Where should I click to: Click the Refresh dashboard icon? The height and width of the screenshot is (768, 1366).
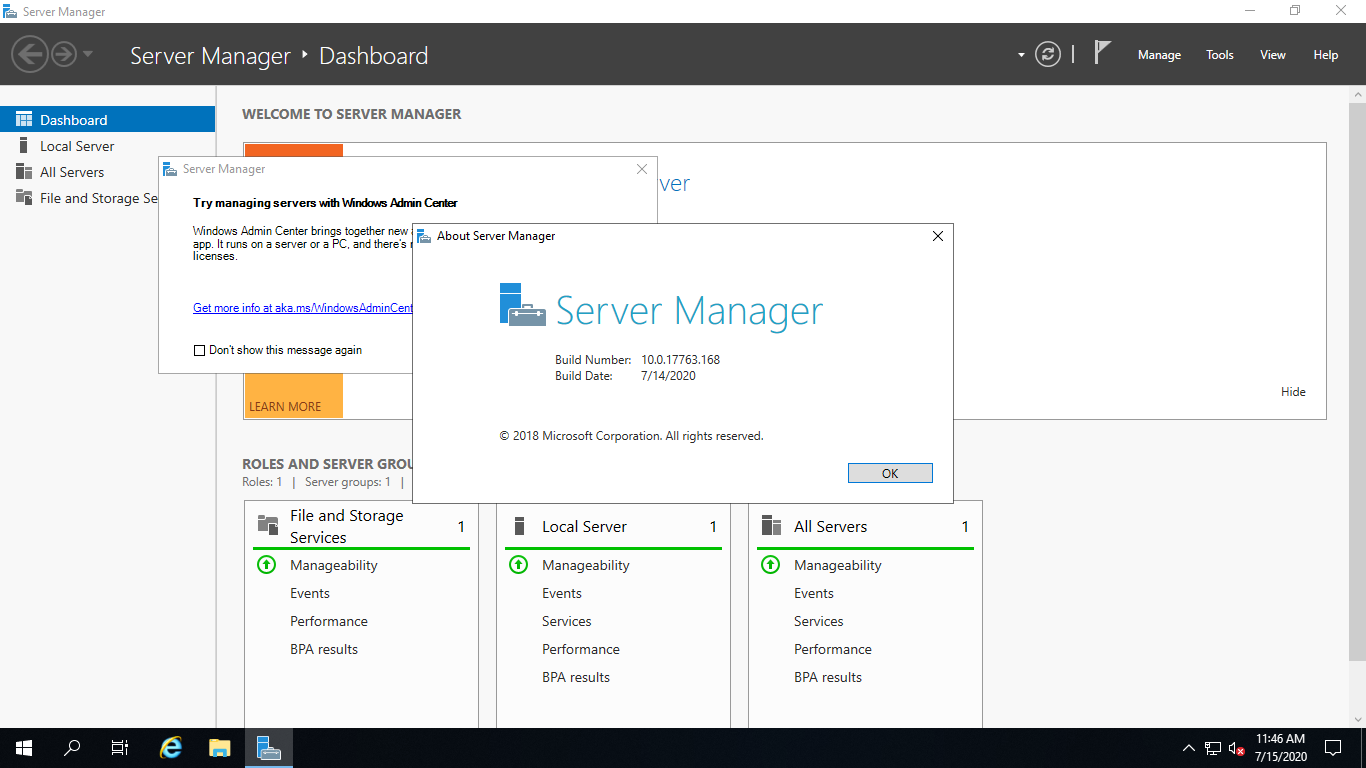1048,54
